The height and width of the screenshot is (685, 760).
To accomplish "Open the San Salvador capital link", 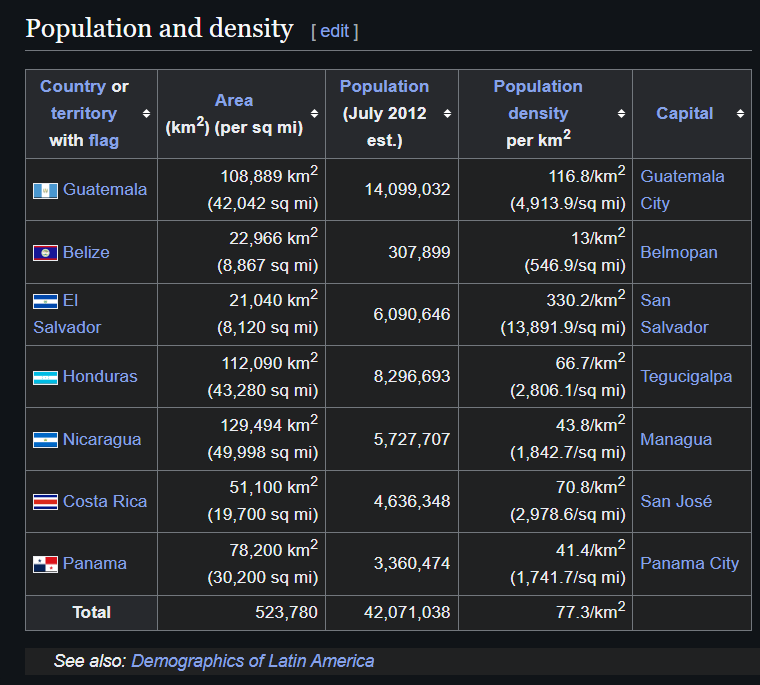I will [x=674, y=314].
